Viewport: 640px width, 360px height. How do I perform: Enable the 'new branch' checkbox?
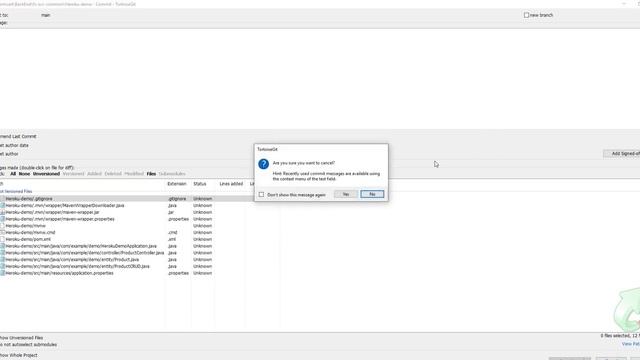pyautogui.click(x=526, y=15)
